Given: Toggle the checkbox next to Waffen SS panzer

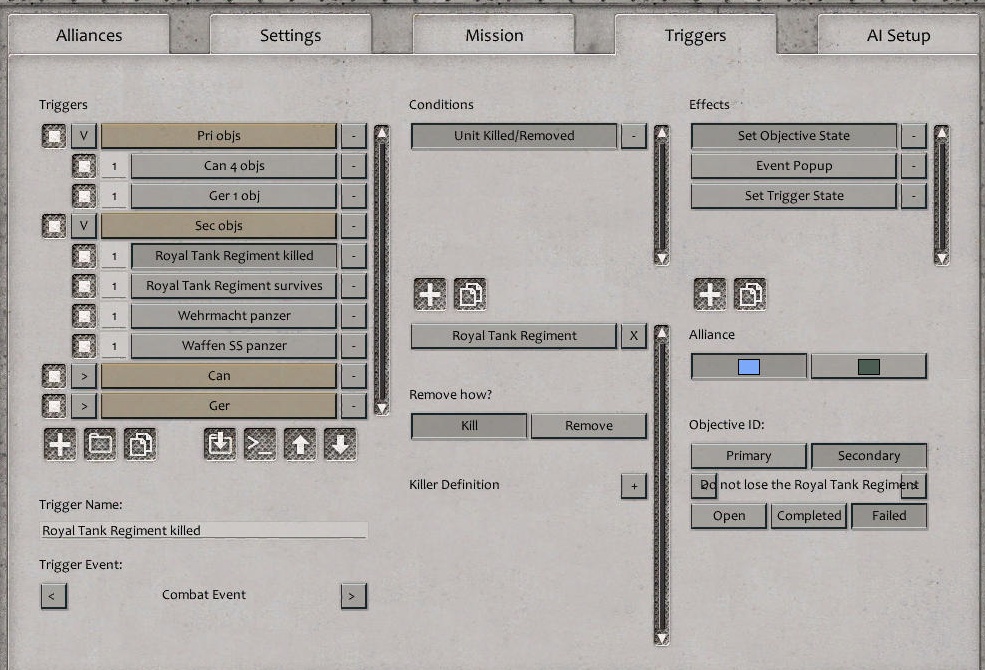Looking at the screenshot, I should [83, 345].
